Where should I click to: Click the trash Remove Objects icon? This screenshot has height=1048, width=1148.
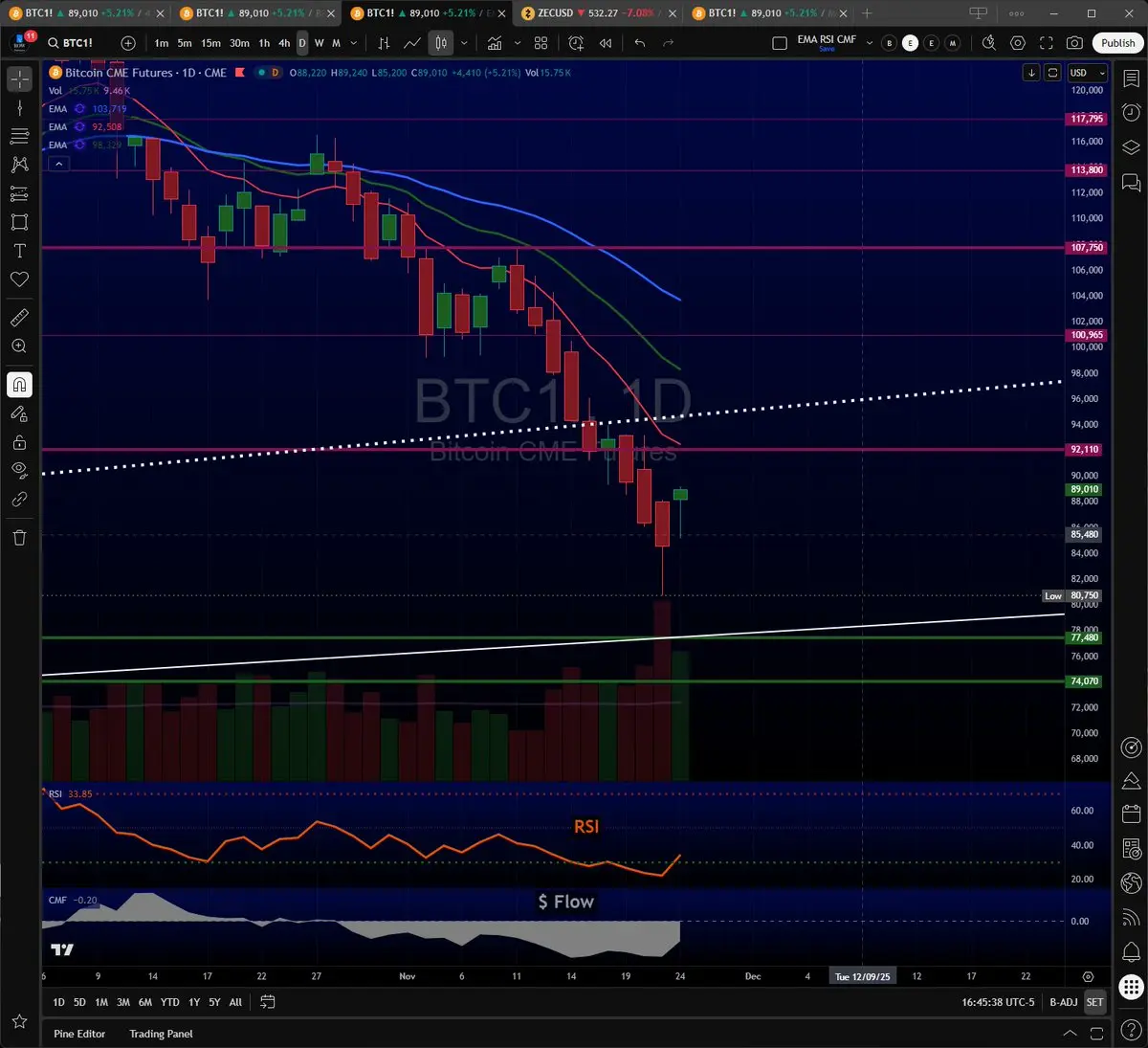coord(19,538)
